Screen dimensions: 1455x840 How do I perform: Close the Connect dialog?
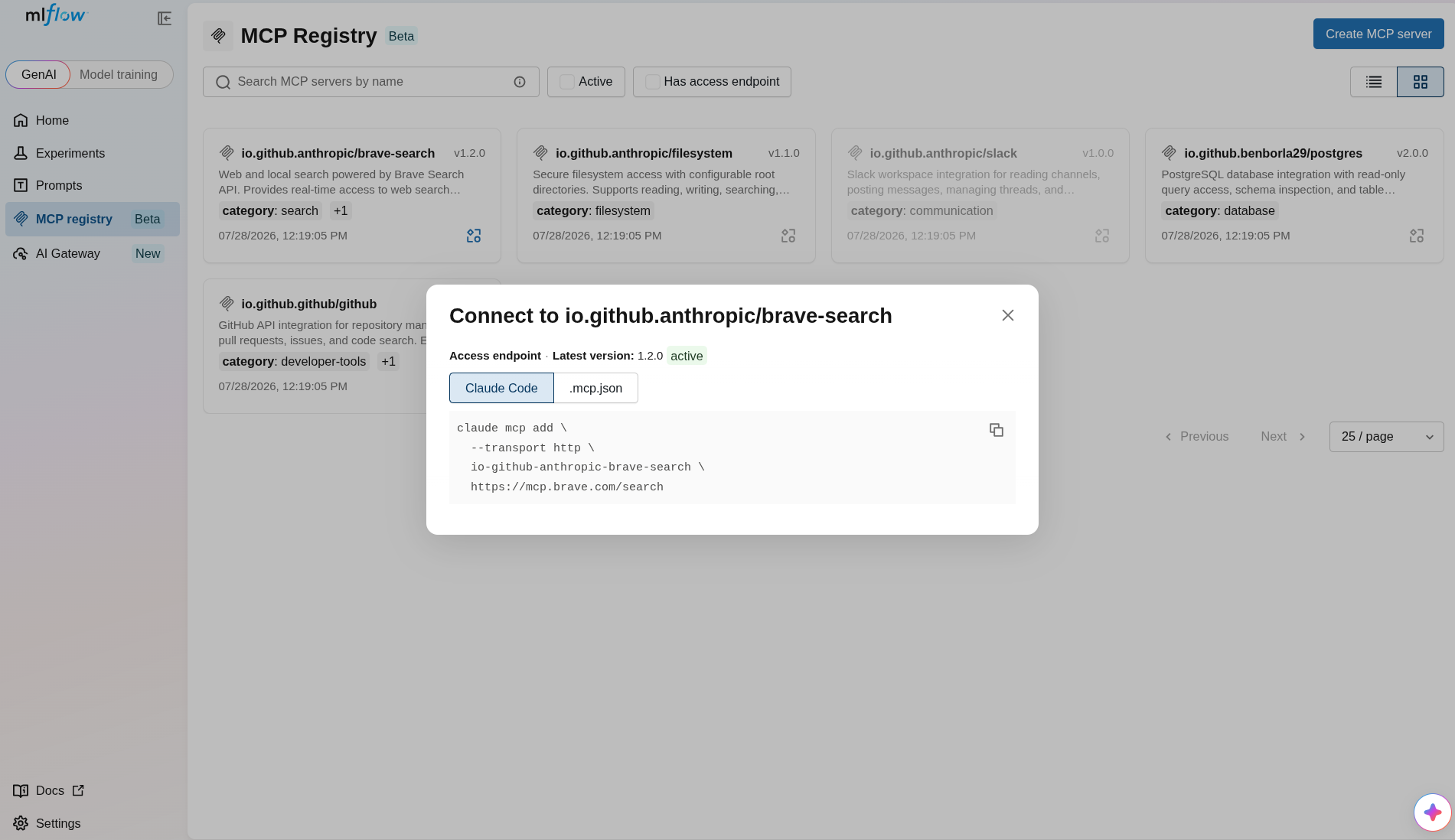pos(1008,315)
